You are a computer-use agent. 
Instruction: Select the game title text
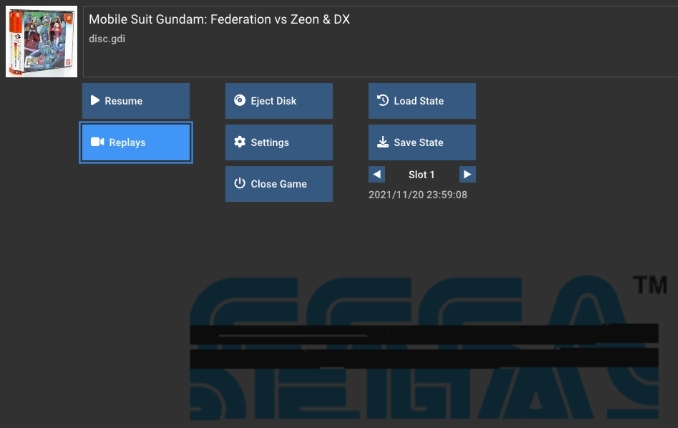click(x=219, y=19)
